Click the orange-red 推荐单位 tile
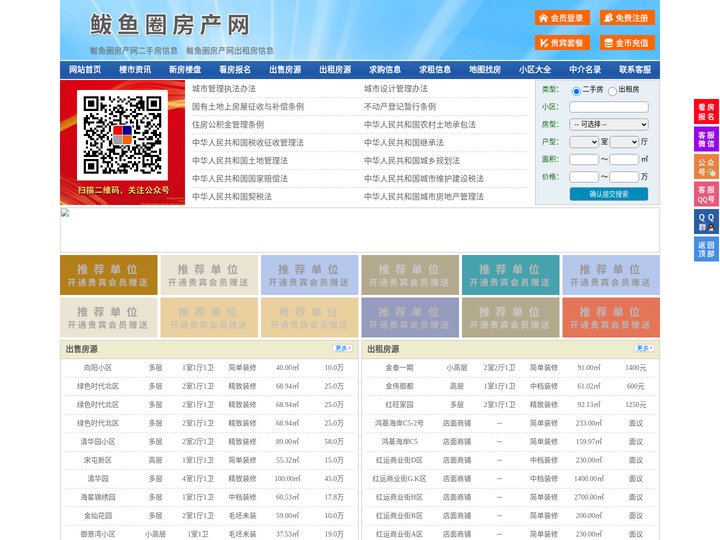 click(611, 317)
